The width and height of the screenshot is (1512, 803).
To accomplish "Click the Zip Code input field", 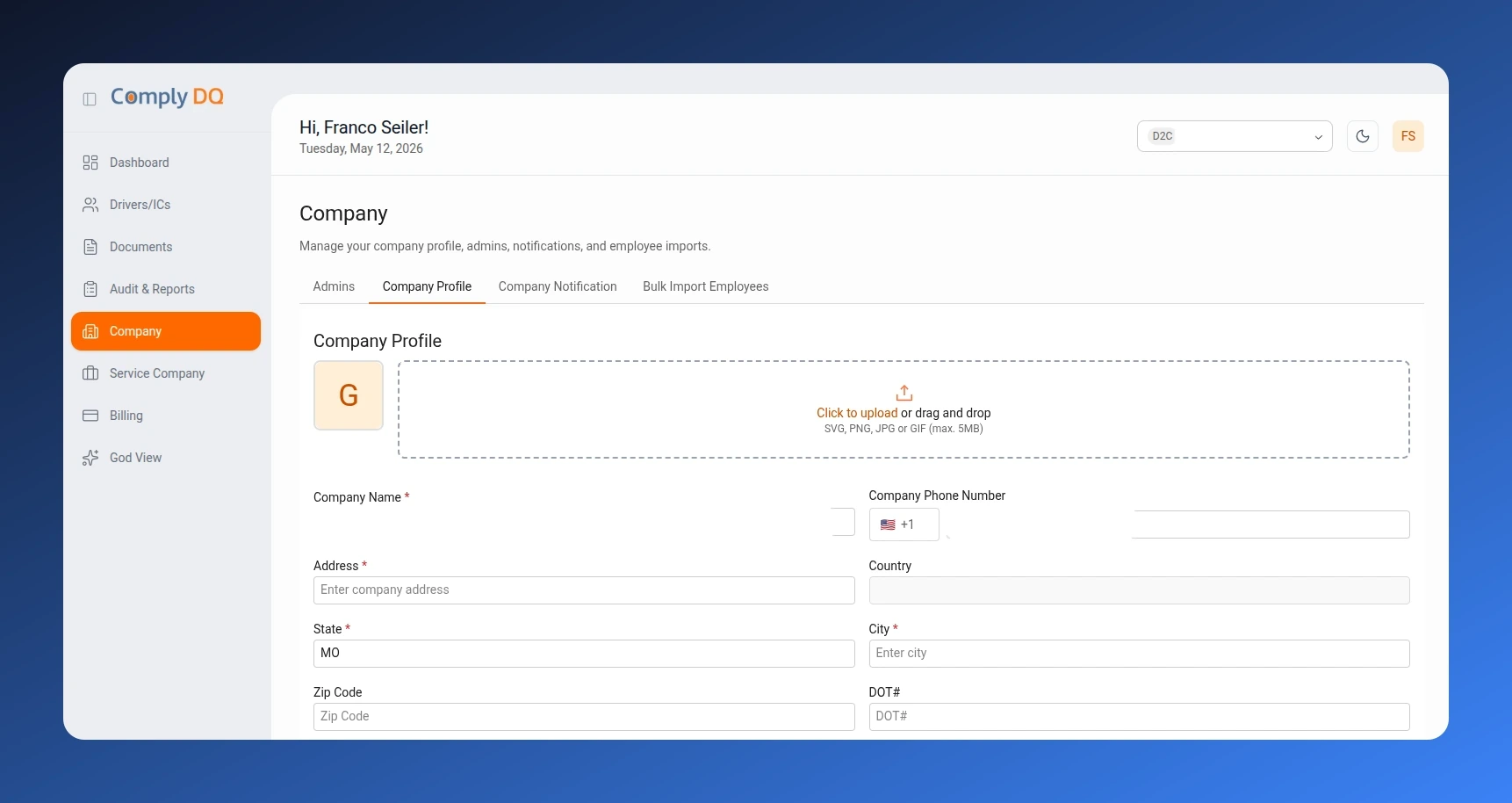I will 584,717.
